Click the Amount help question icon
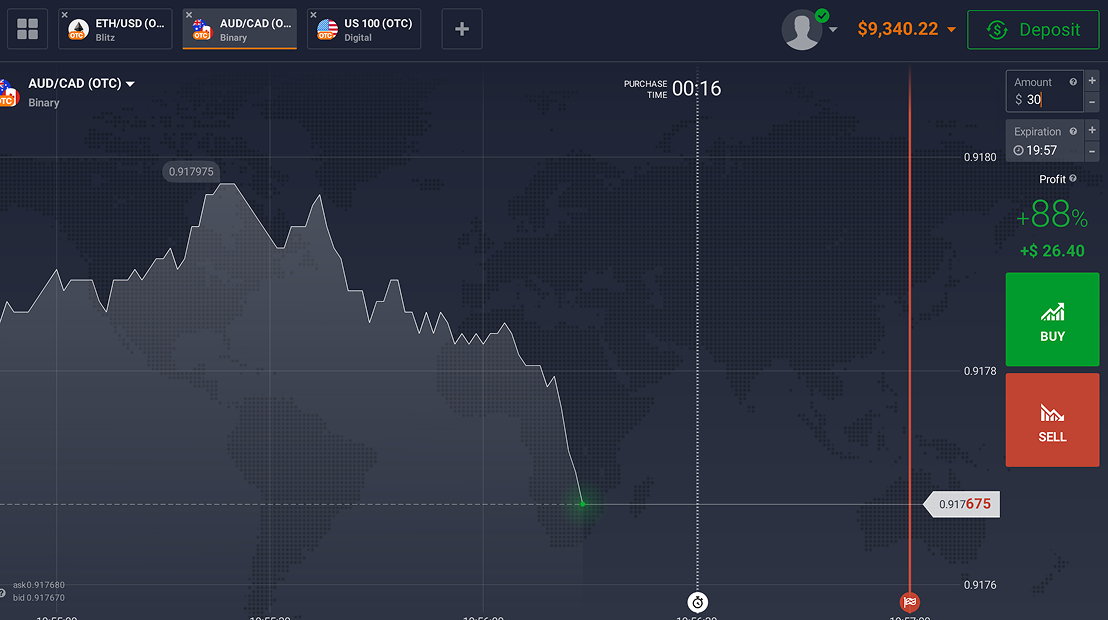1108x620 pixels. click(1073, 82)
